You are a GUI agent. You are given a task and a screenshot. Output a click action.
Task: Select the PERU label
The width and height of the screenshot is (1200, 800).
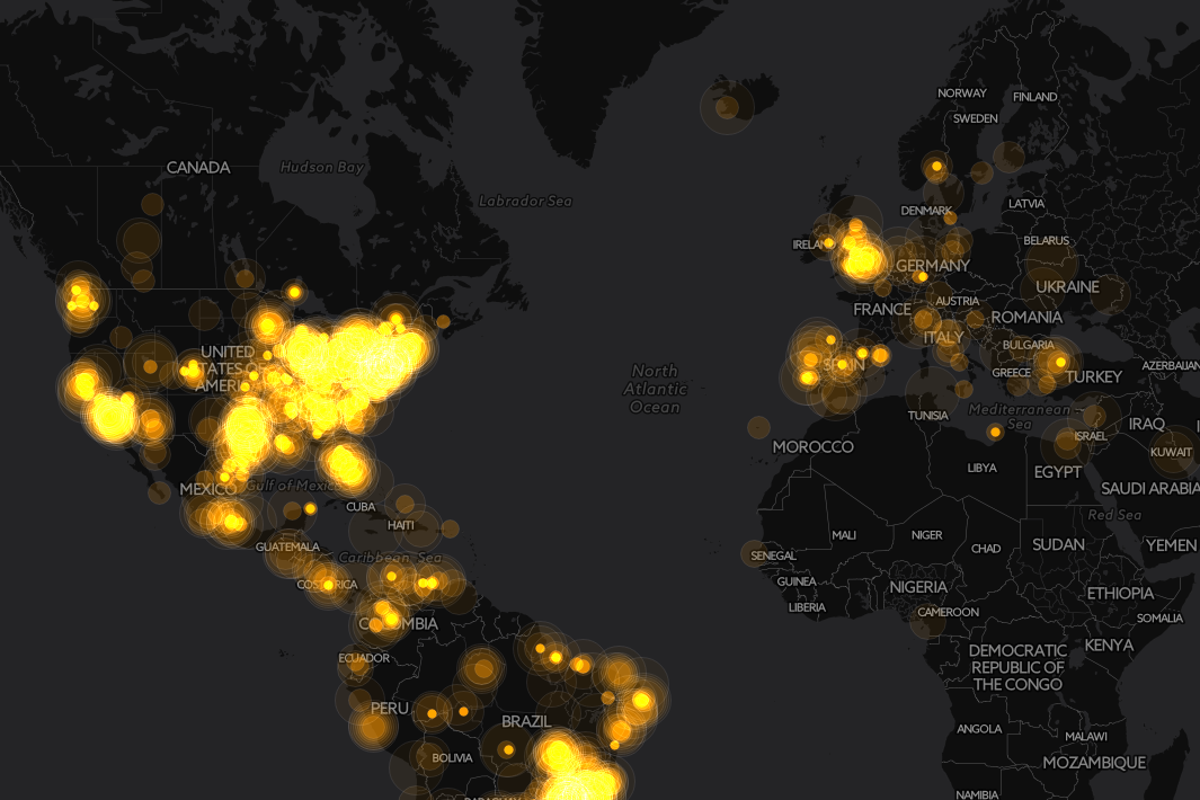pyautogui.click(x=389, y=708)
